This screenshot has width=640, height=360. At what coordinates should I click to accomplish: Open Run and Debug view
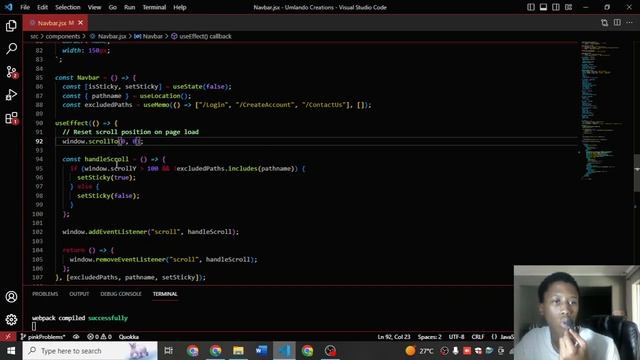pyautogui.click(x=11, y=95)
